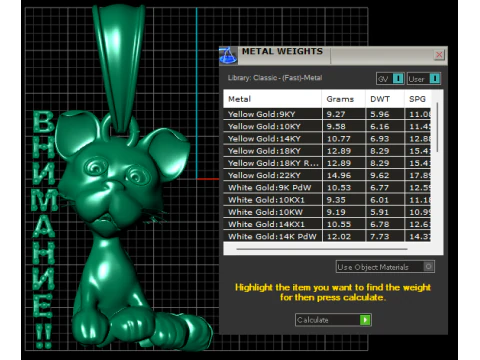Enable Use Object Materials option

tap(385, 267)
